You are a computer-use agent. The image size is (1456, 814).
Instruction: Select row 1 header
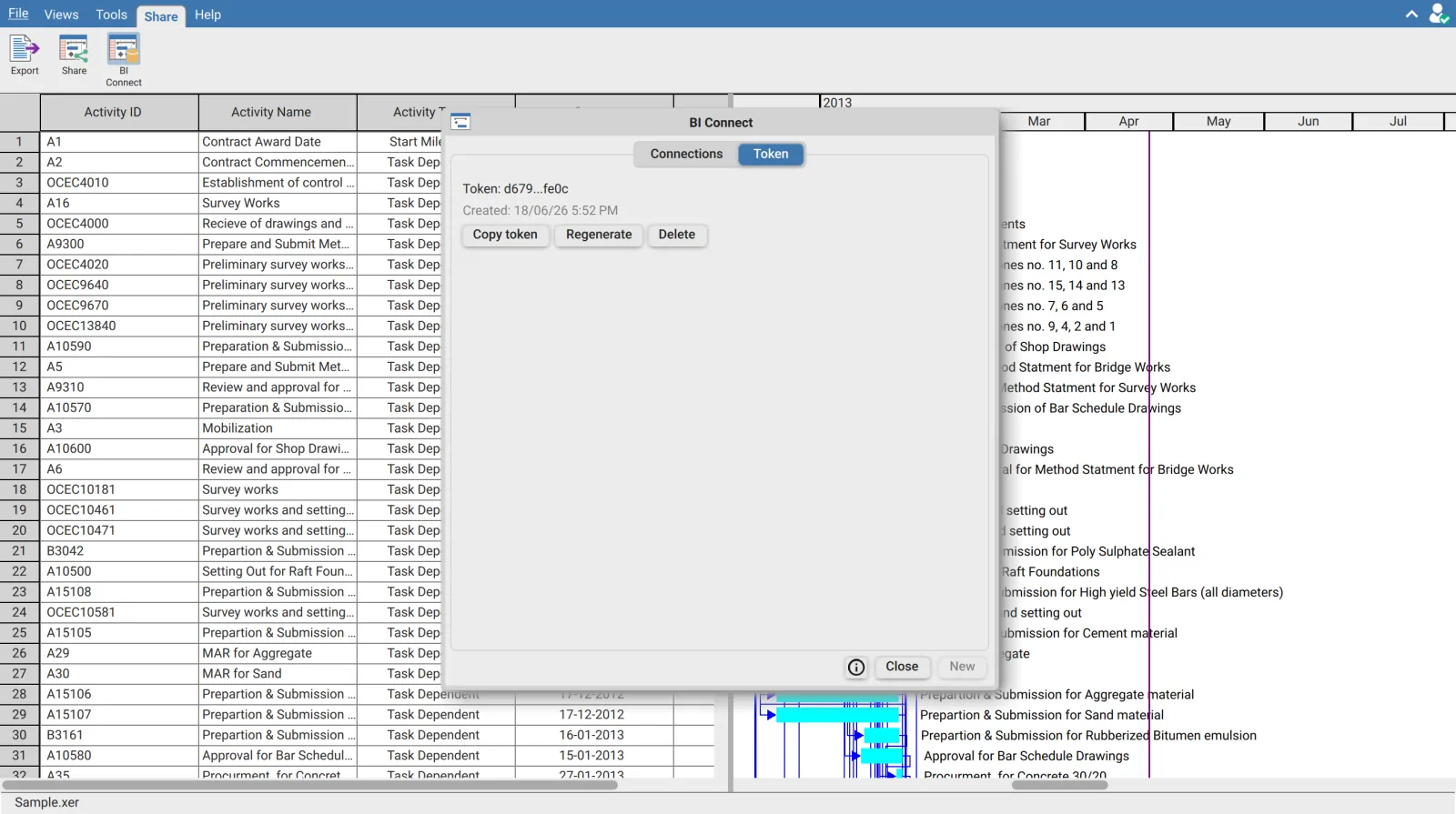point(19,142)
